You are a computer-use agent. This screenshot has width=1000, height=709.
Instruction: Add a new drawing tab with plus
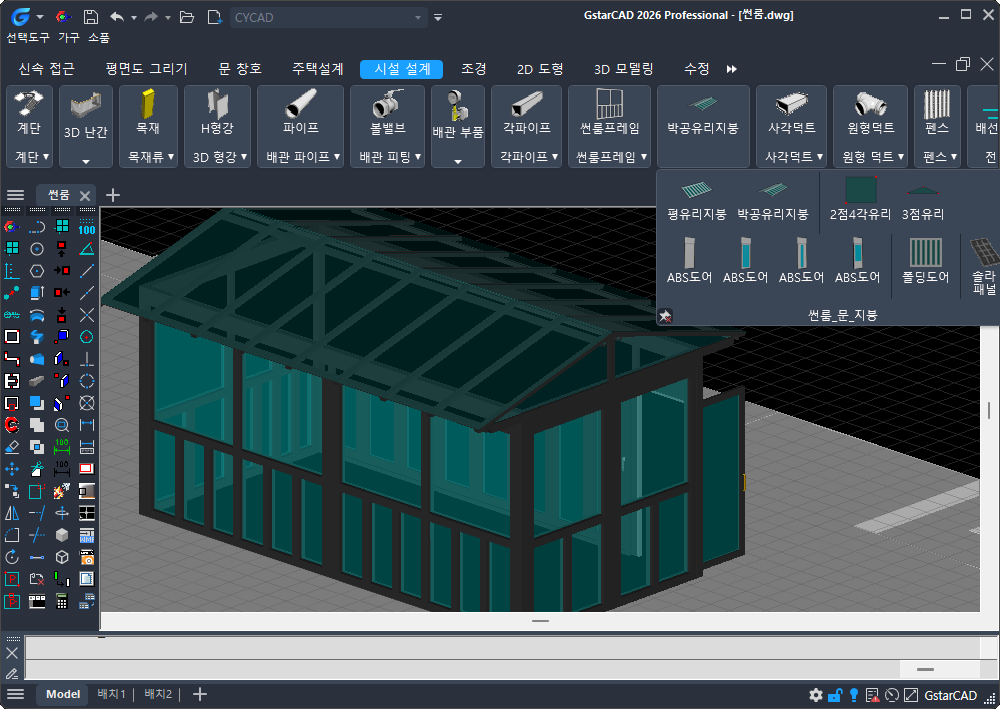pyautogui.click(x=113, y=195)
